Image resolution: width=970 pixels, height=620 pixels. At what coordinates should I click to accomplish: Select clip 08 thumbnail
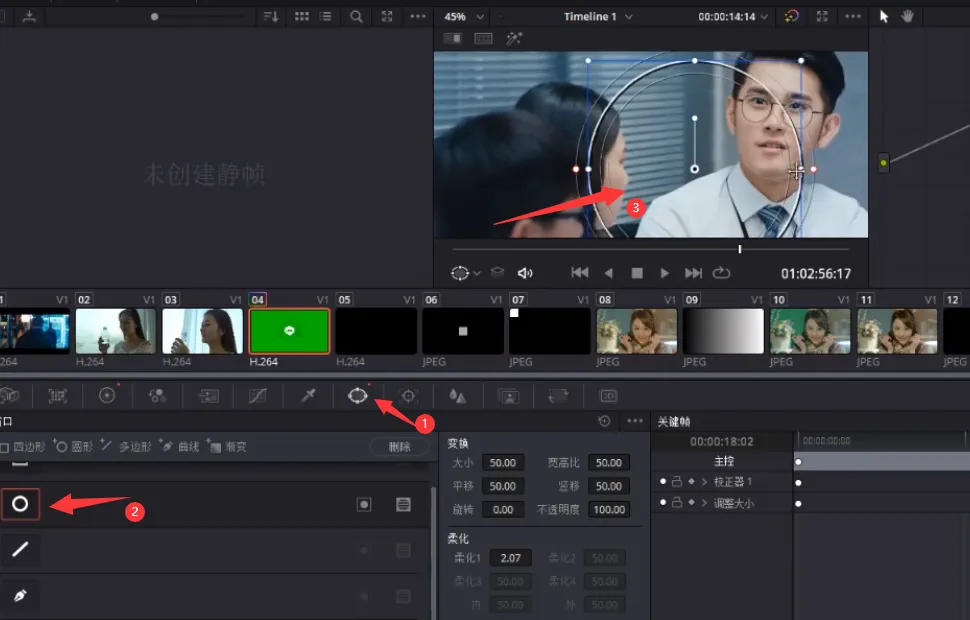click(x=637, y=332)
